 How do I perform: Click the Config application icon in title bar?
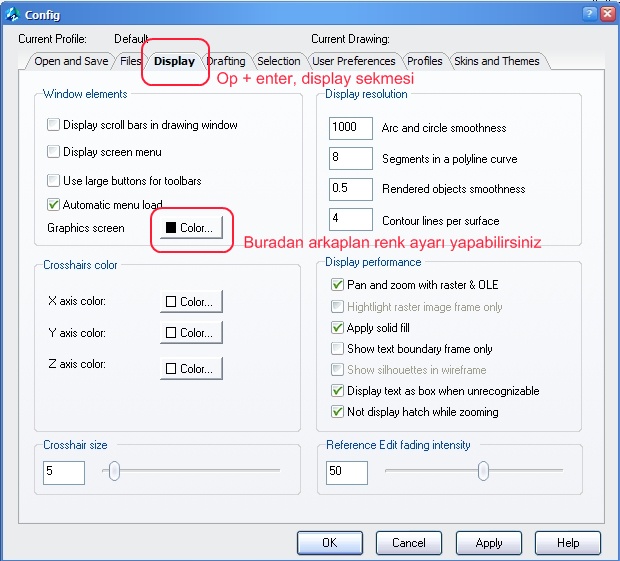(x=12, y=15)
